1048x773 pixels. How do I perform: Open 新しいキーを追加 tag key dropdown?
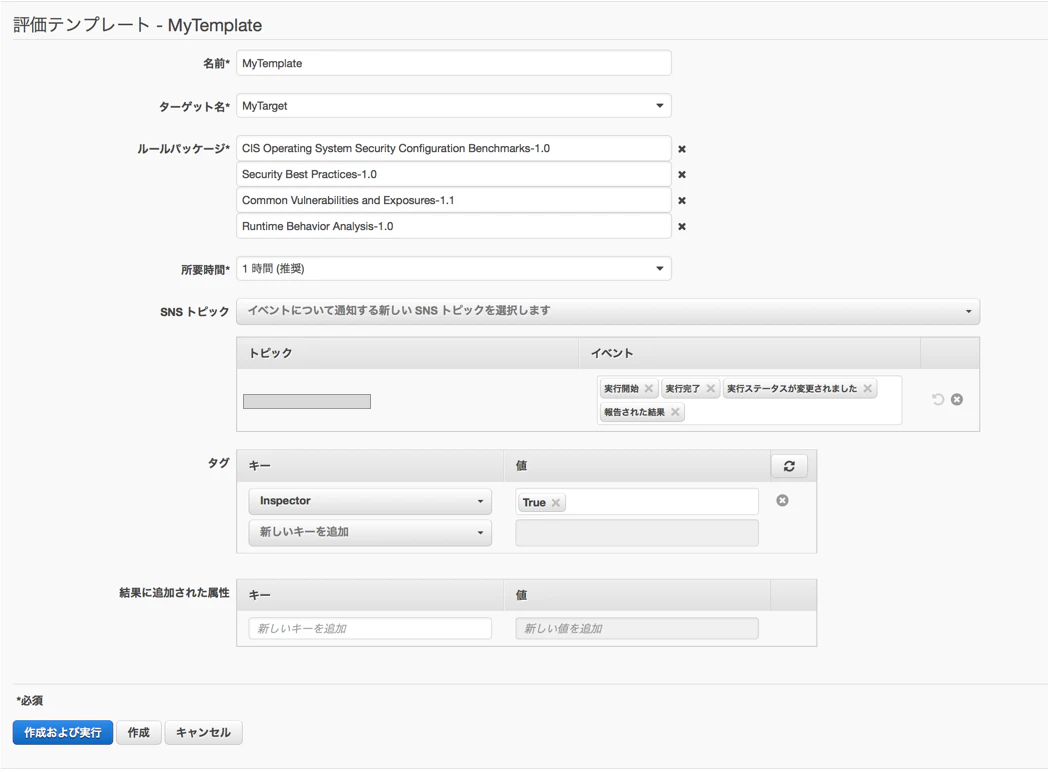pos(370,532)
